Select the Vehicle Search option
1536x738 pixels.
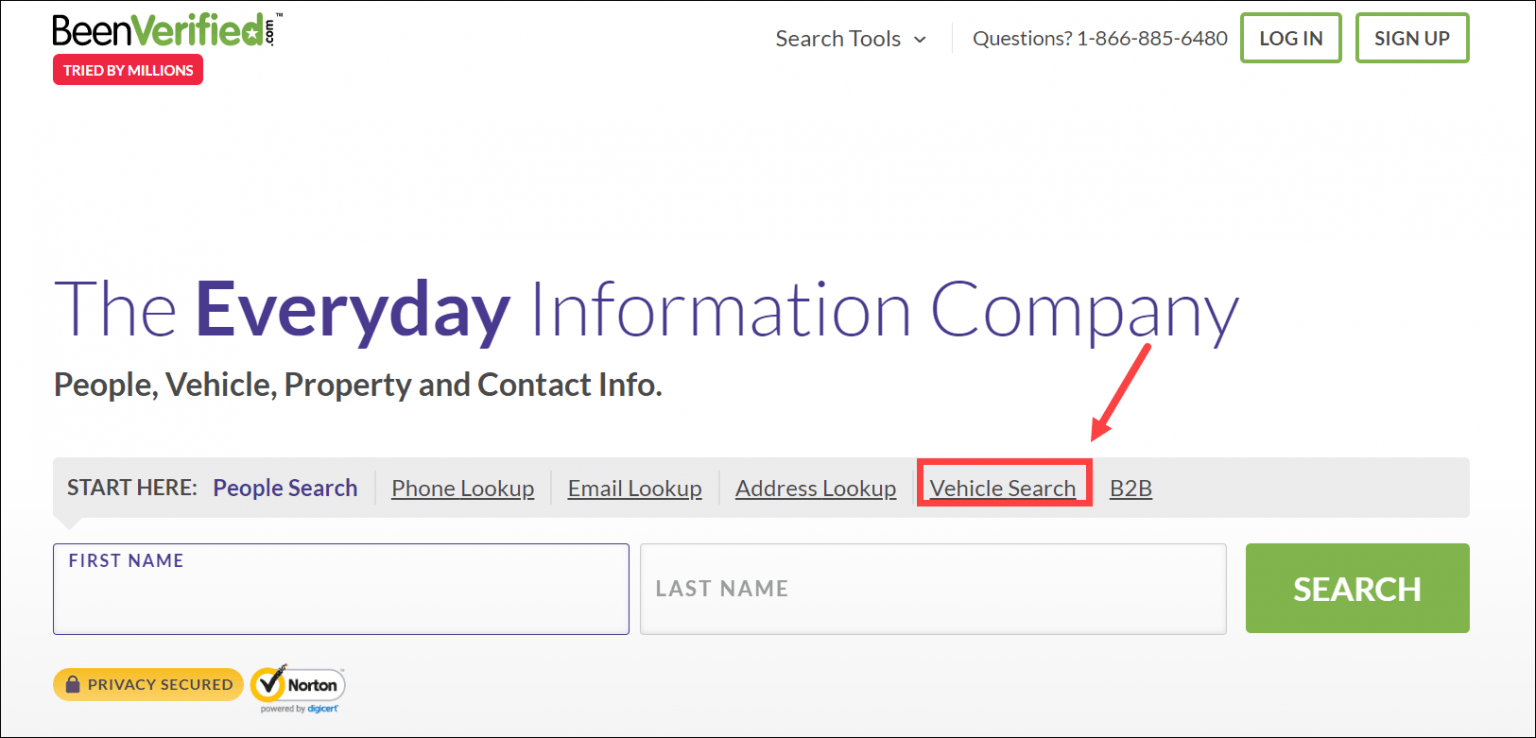1003,488
